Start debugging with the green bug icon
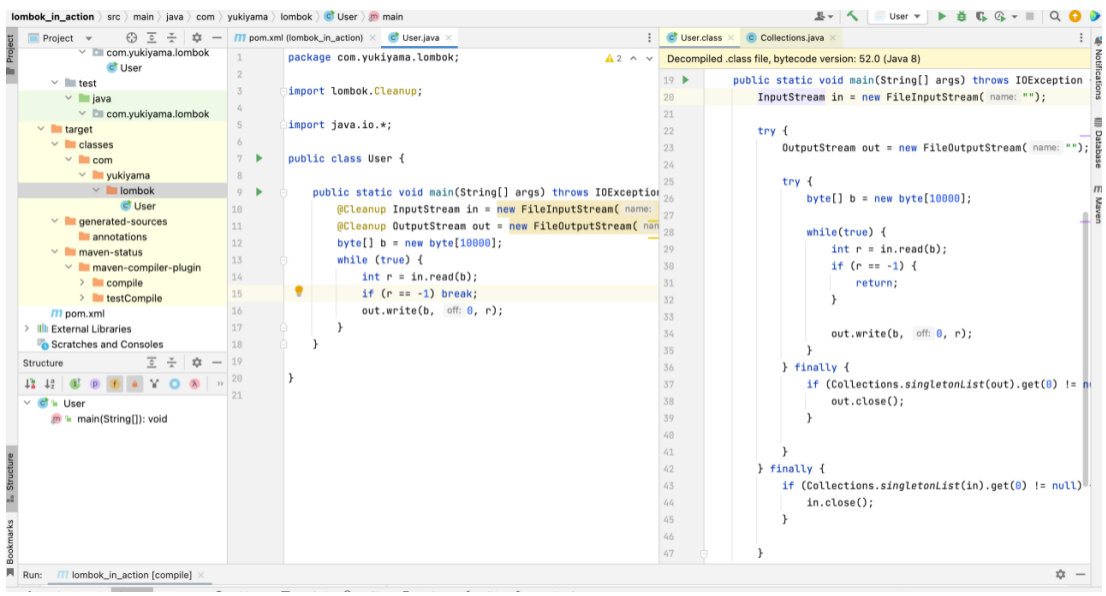Screen dimensions: 1106x596 click(x=961, y=16)
